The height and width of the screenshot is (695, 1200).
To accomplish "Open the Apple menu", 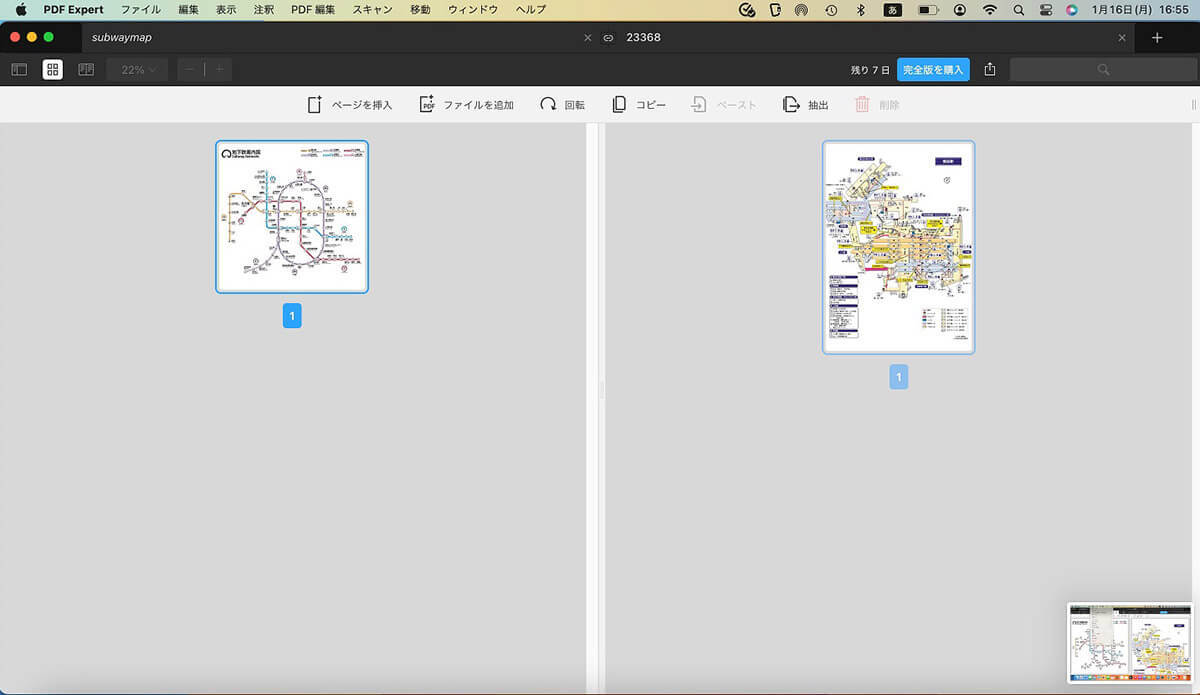I will click(20, 9).
